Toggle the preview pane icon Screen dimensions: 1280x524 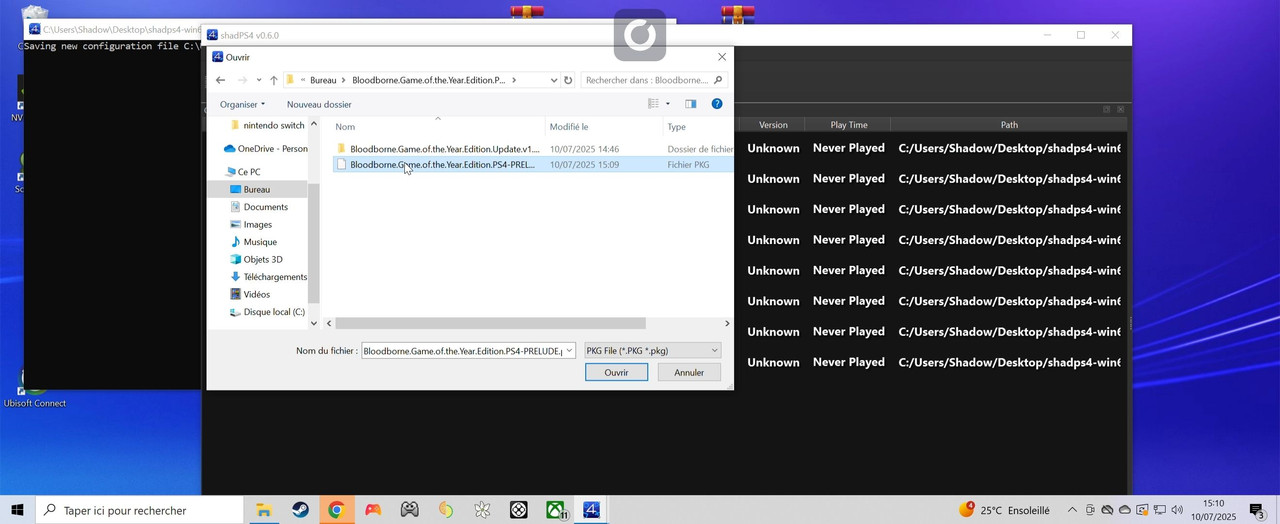click(690, 104)
